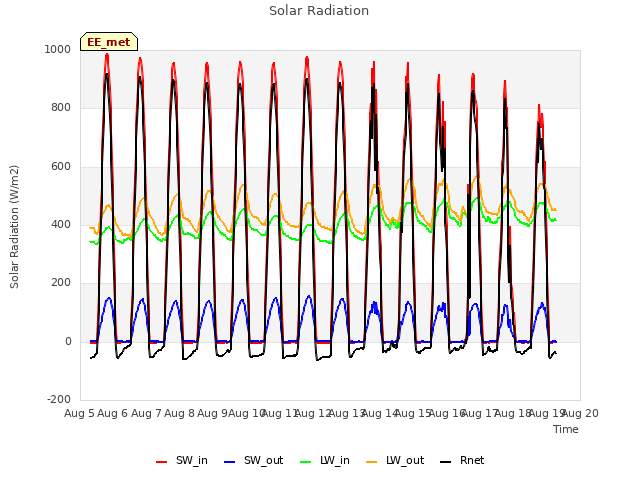Click the 0 y-axis tick label
This screenshot has width=640, height=480.
point(68,342)
